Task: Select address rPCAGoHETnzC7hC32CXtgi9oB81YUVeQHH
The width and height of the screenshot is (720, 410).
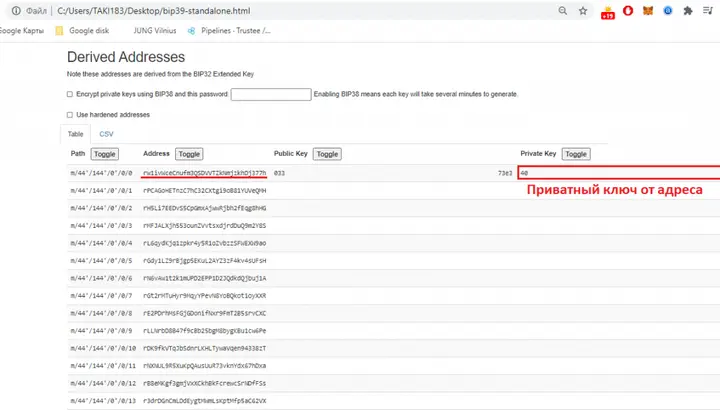Action: click(x=204, y=191)
